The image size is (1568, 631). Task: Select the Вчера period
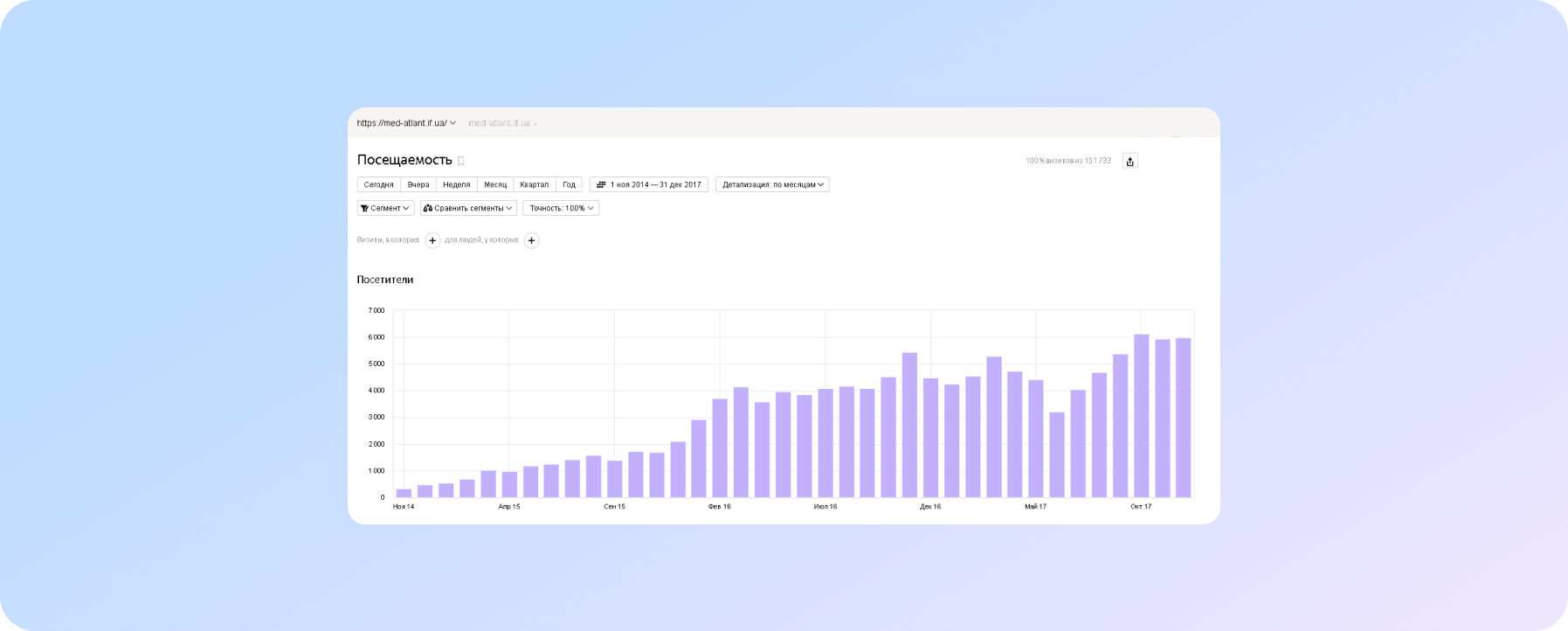pyautogui.click(x=418, y=184)
